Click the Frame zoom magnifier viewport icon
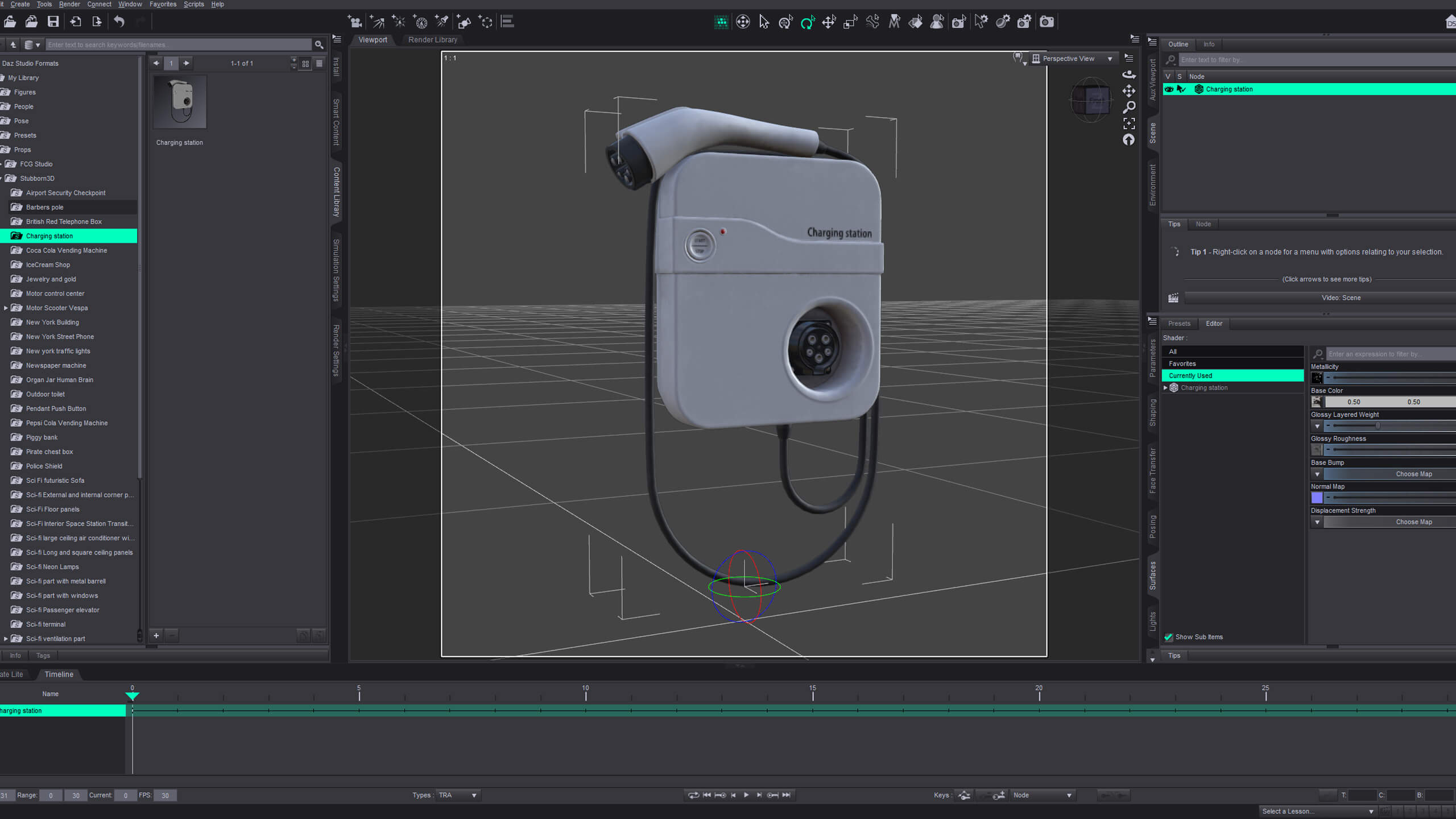The image size is (1456, 819). [1129, 107]
